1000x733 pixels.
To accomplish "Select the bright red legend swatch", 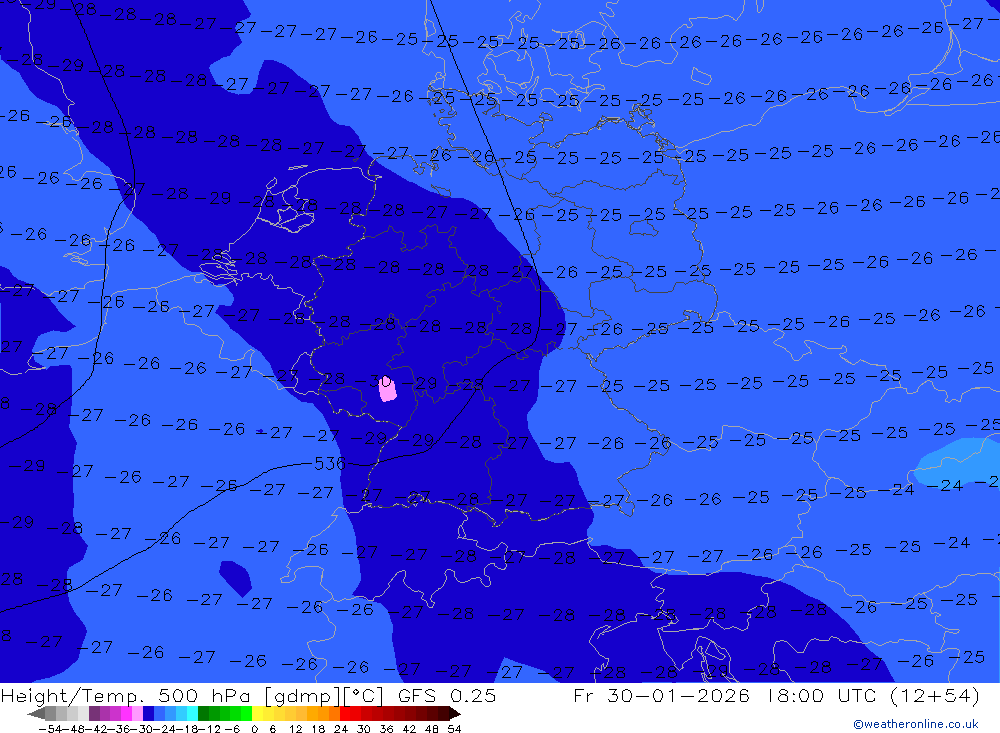I will click(345, 713).
